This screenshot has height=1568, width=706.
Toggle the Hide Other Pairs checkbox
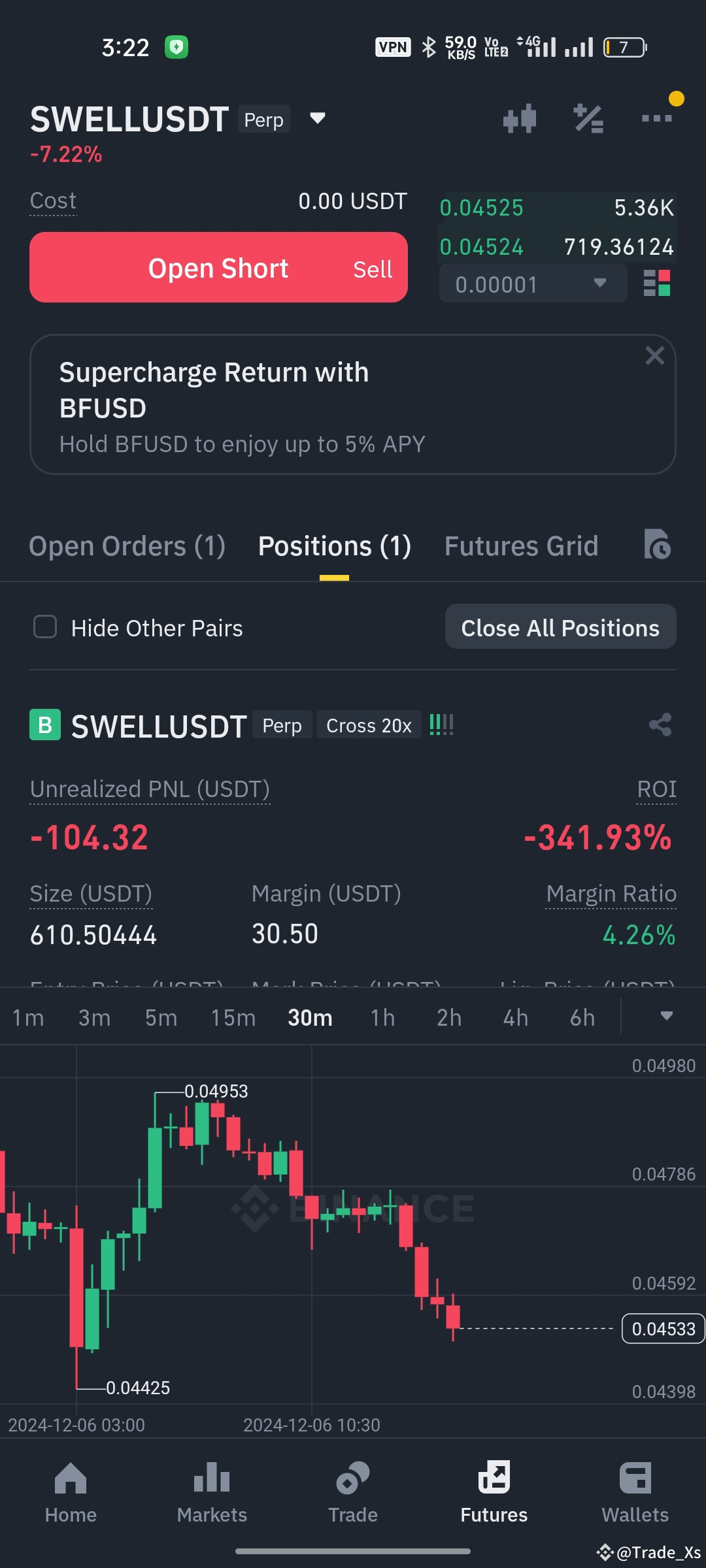pyautogui.click(x=45, y=627)
